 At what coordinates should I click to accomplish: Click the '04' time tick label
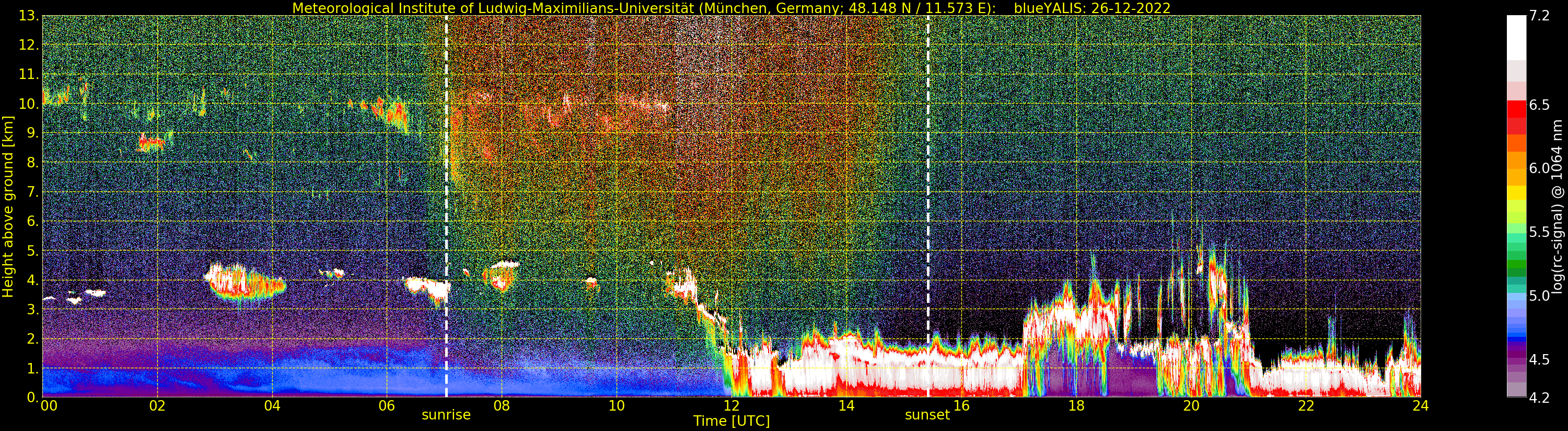tap(272, 406)
